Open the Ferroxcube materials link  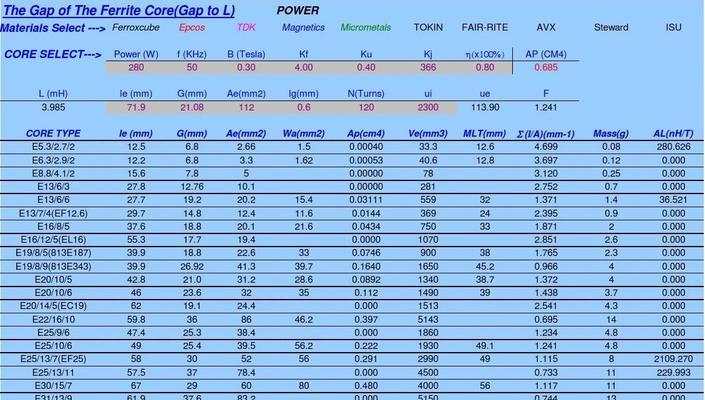click(136, 27)
